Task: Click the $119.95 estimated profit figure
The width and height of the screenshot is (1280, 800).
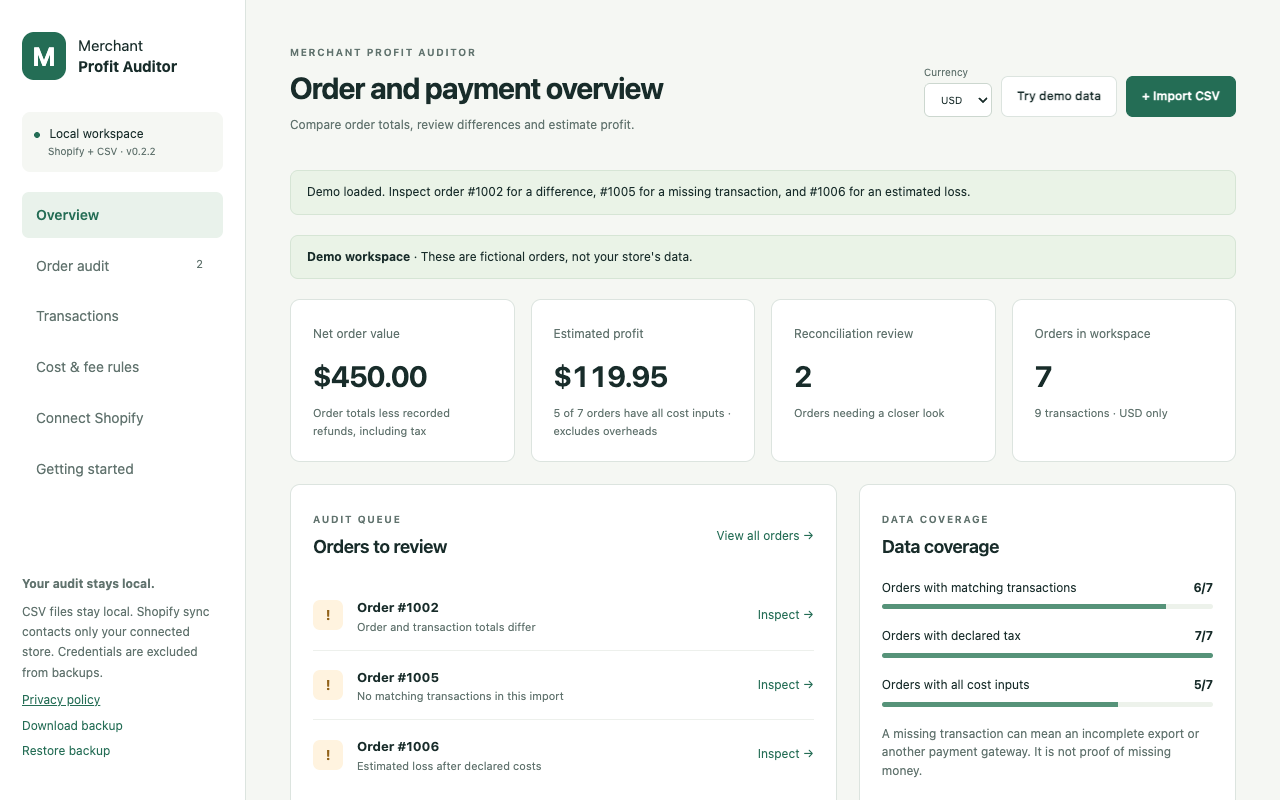Action: [611, 377]
